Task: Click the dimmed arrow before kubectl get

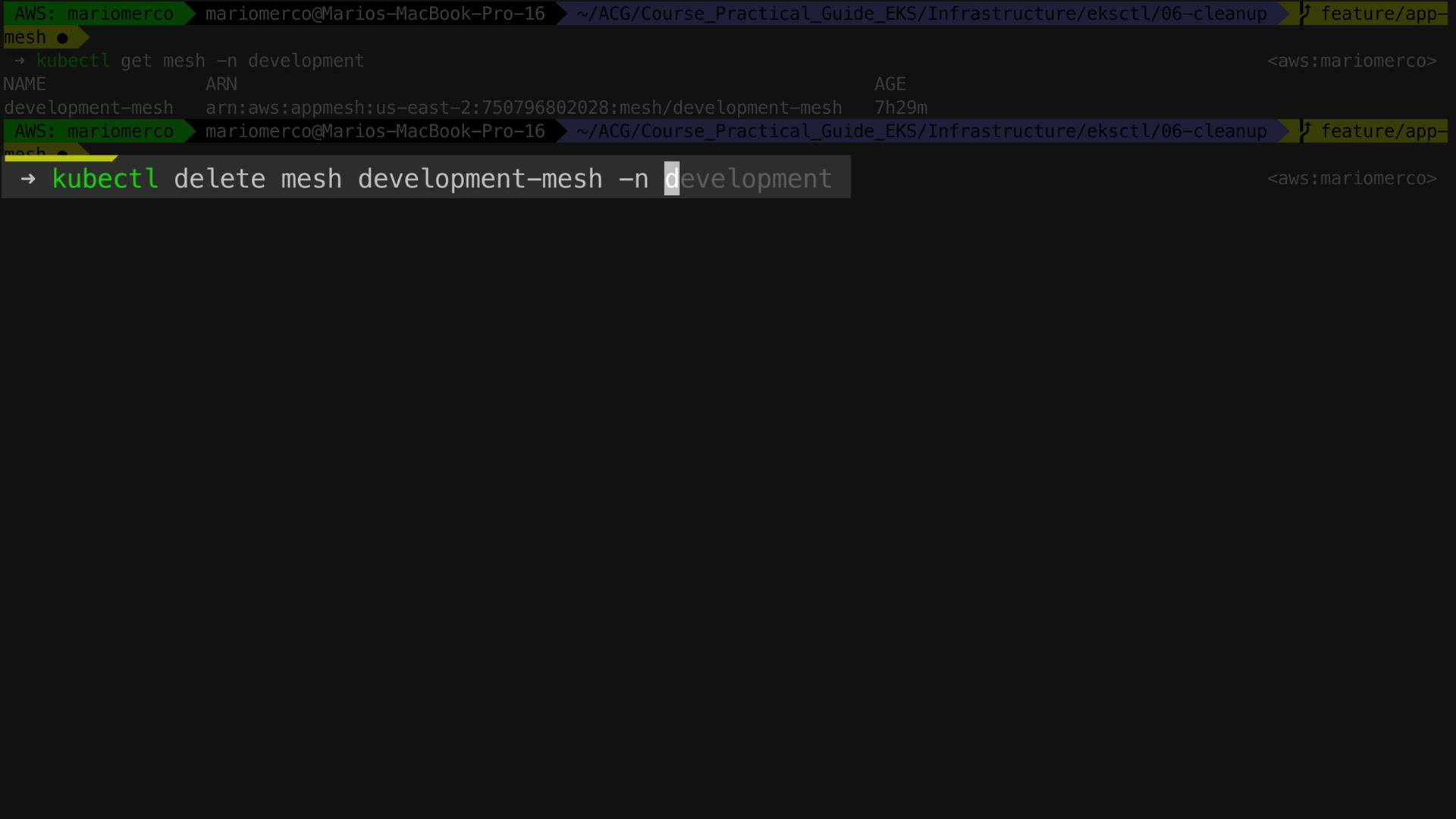Action: (20, 61)
